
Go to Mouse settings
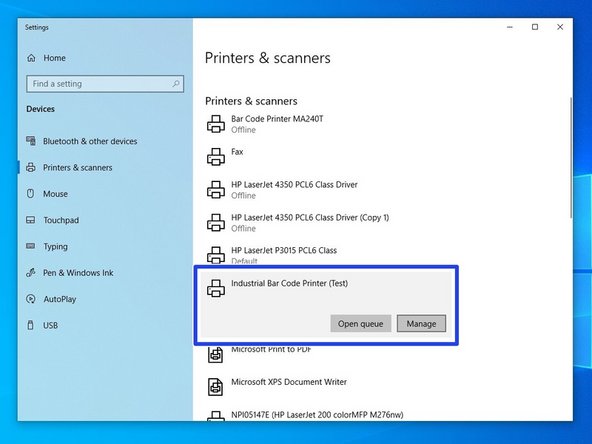pyautogui.click(x=55, y=194)
